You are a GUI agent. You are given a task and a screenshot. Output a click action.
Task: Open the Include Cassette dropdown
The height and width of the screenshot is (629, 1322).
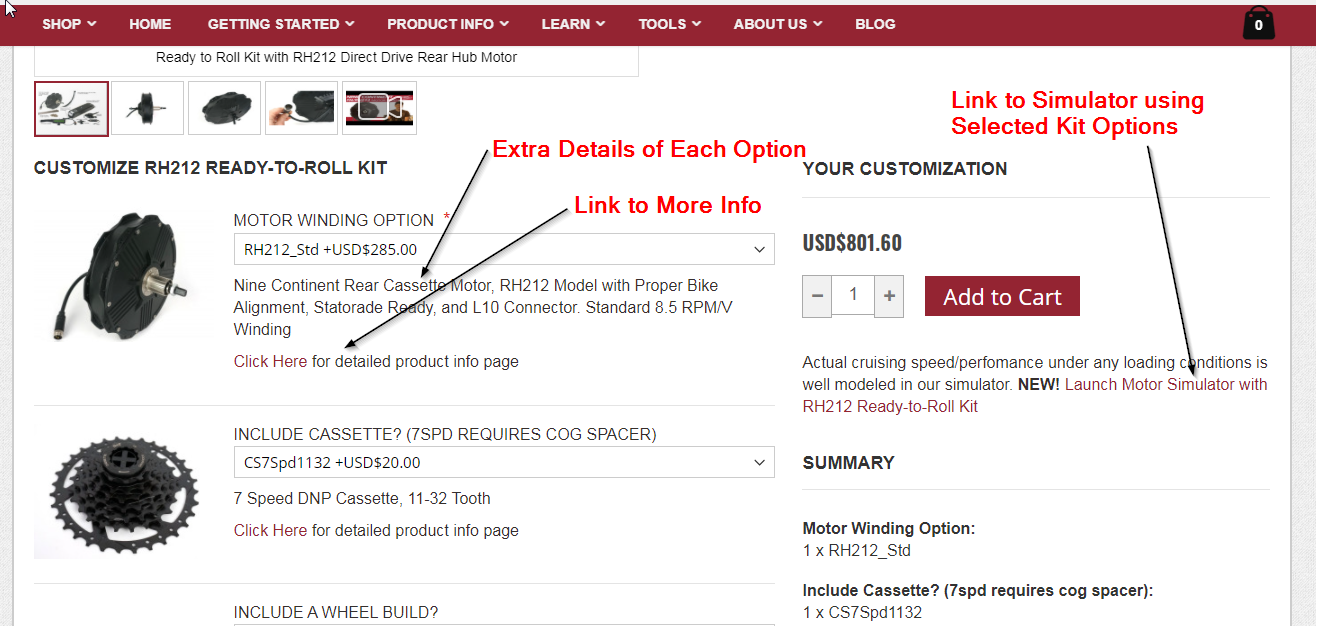pyautogui.click(x=504, y=463)
